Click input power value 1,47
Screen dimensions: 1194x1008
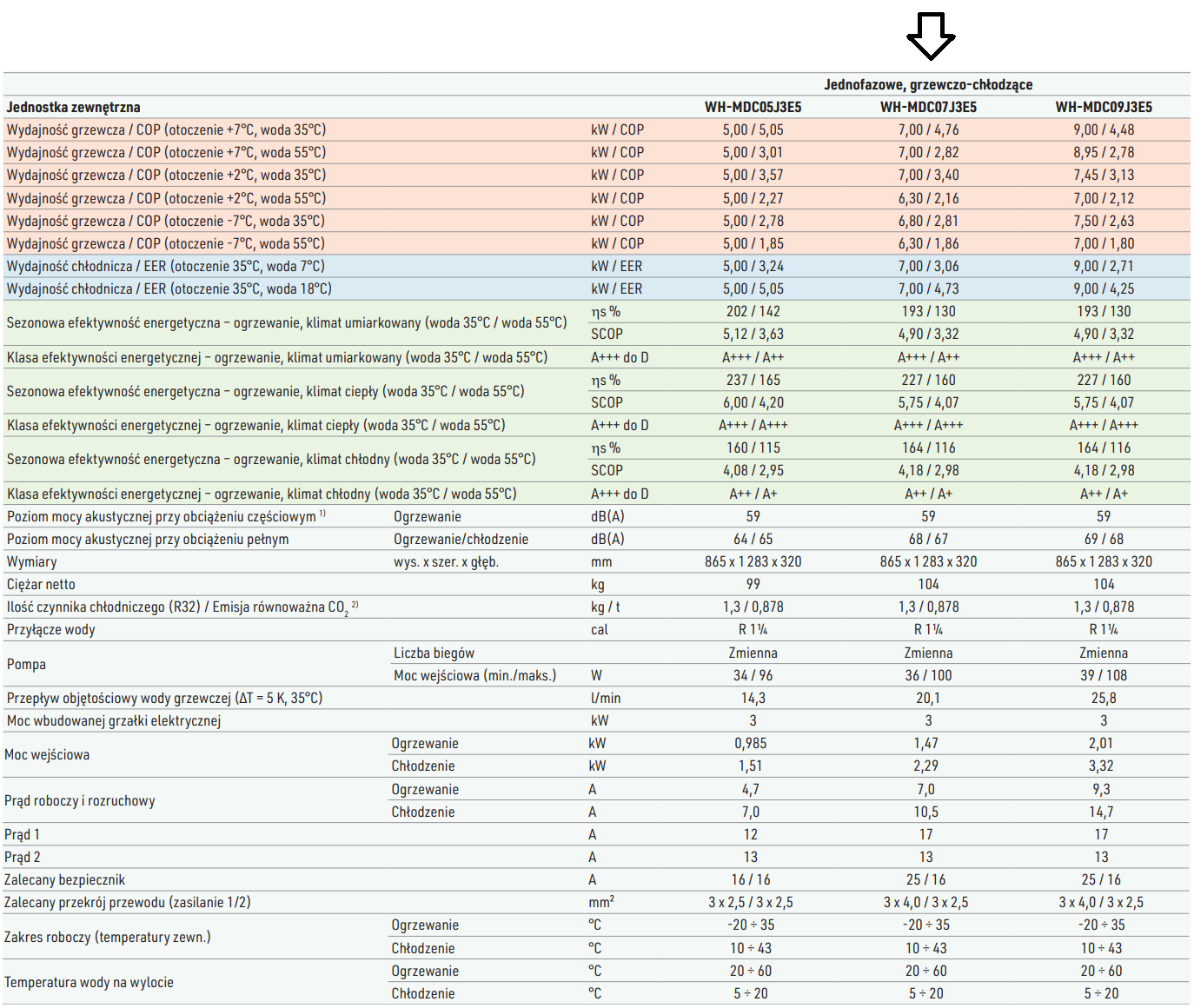pyautogui.click(x=926, y=743)
